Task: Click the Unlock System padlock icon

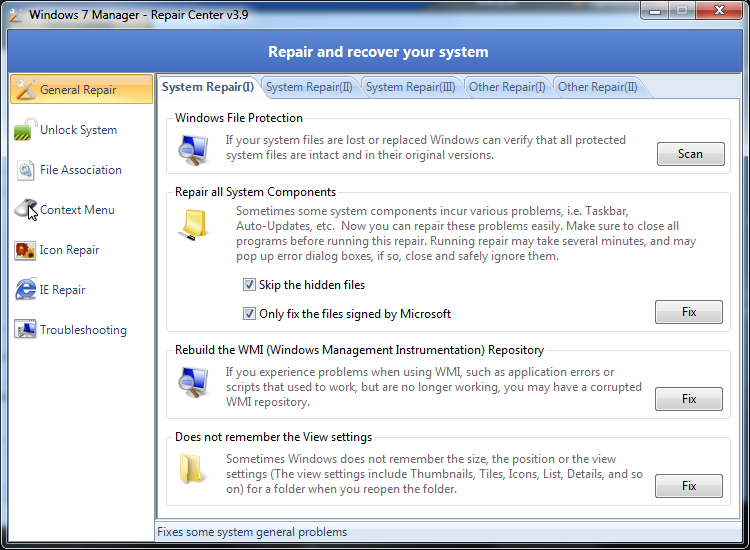Action: 25,130
